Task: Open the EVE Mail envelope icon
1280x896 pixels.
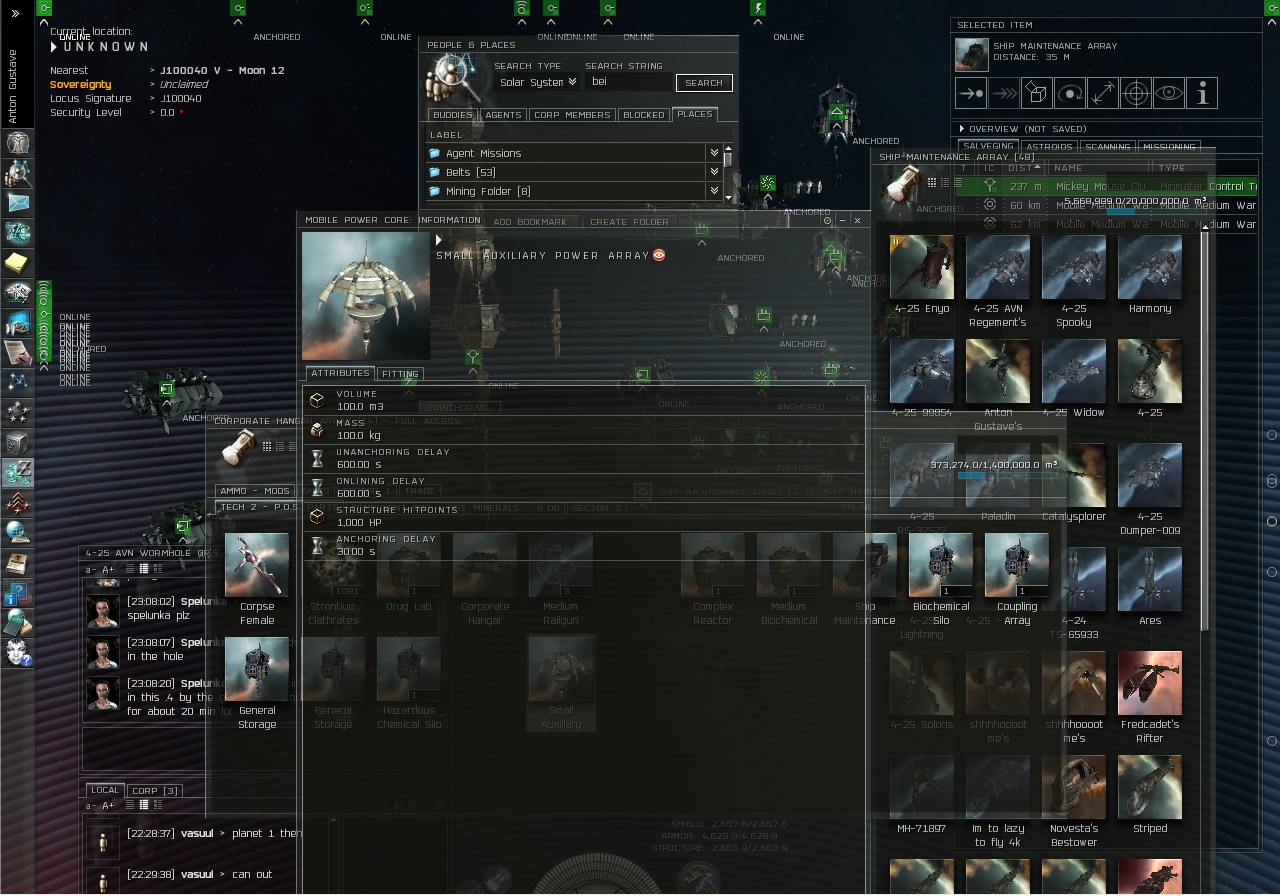Action: click(17, 203)
